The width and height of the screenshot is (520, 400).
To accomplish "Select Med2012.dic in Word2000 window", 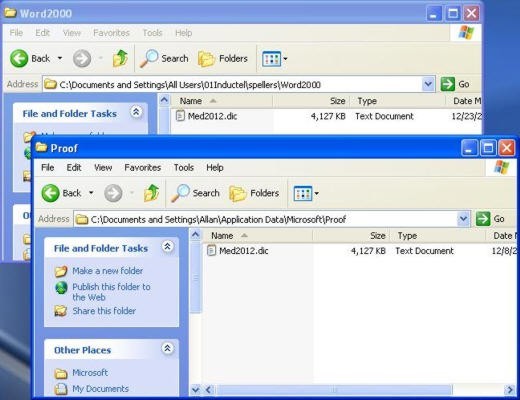I will (212, 116).
